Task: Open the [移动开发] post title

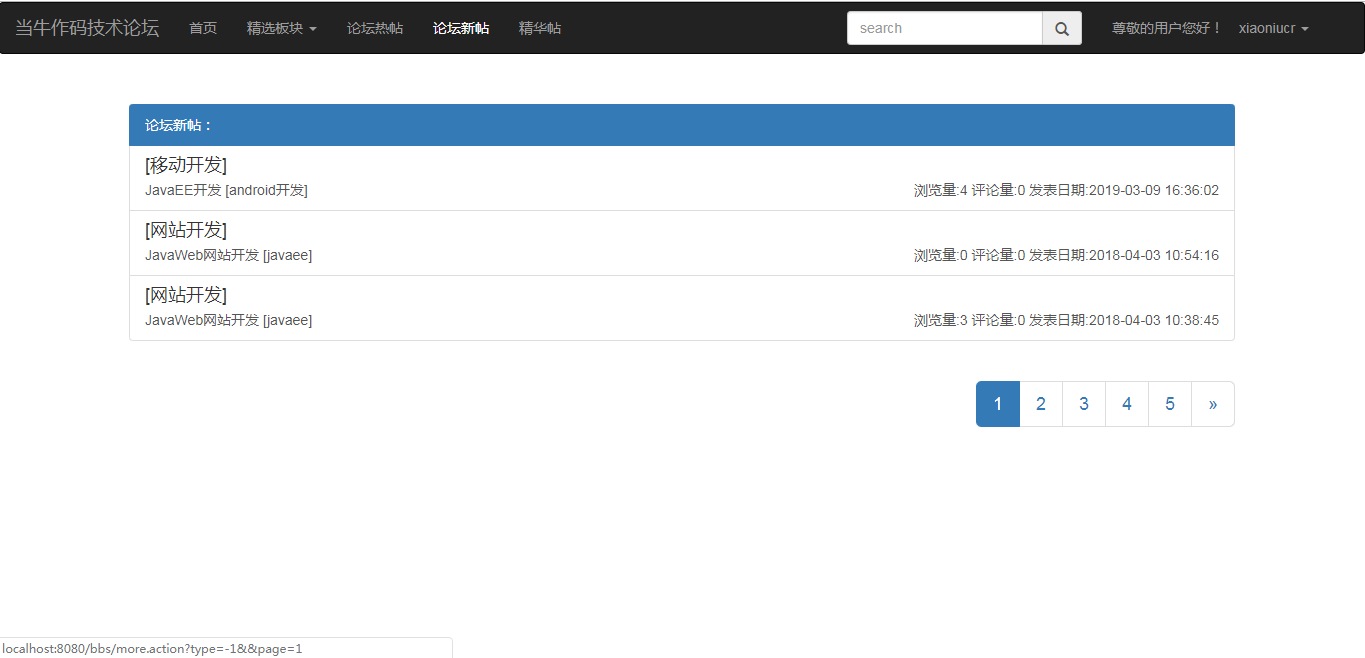Action: pyautogui.click(x=186, y=165)
